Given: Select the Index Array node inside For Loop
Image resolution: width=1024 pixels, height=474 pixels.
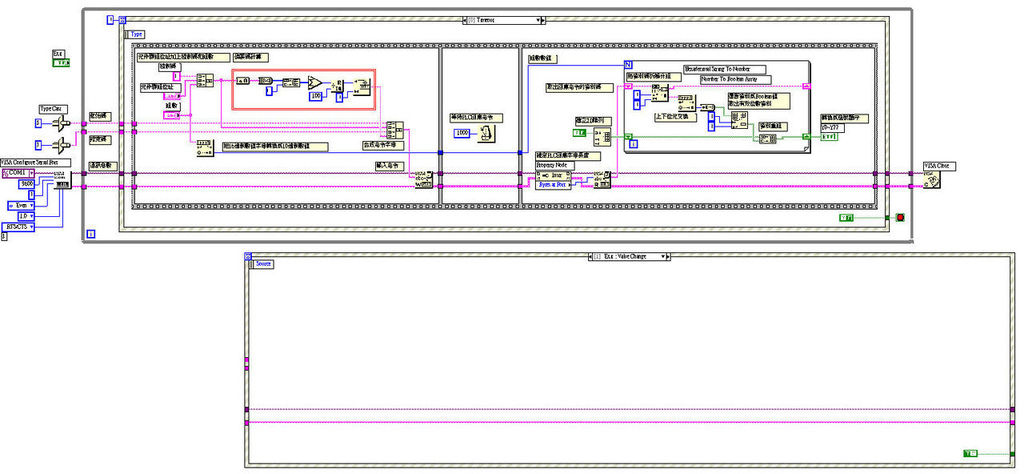Looking at the screenshot, I should click(x=740, y=120).
